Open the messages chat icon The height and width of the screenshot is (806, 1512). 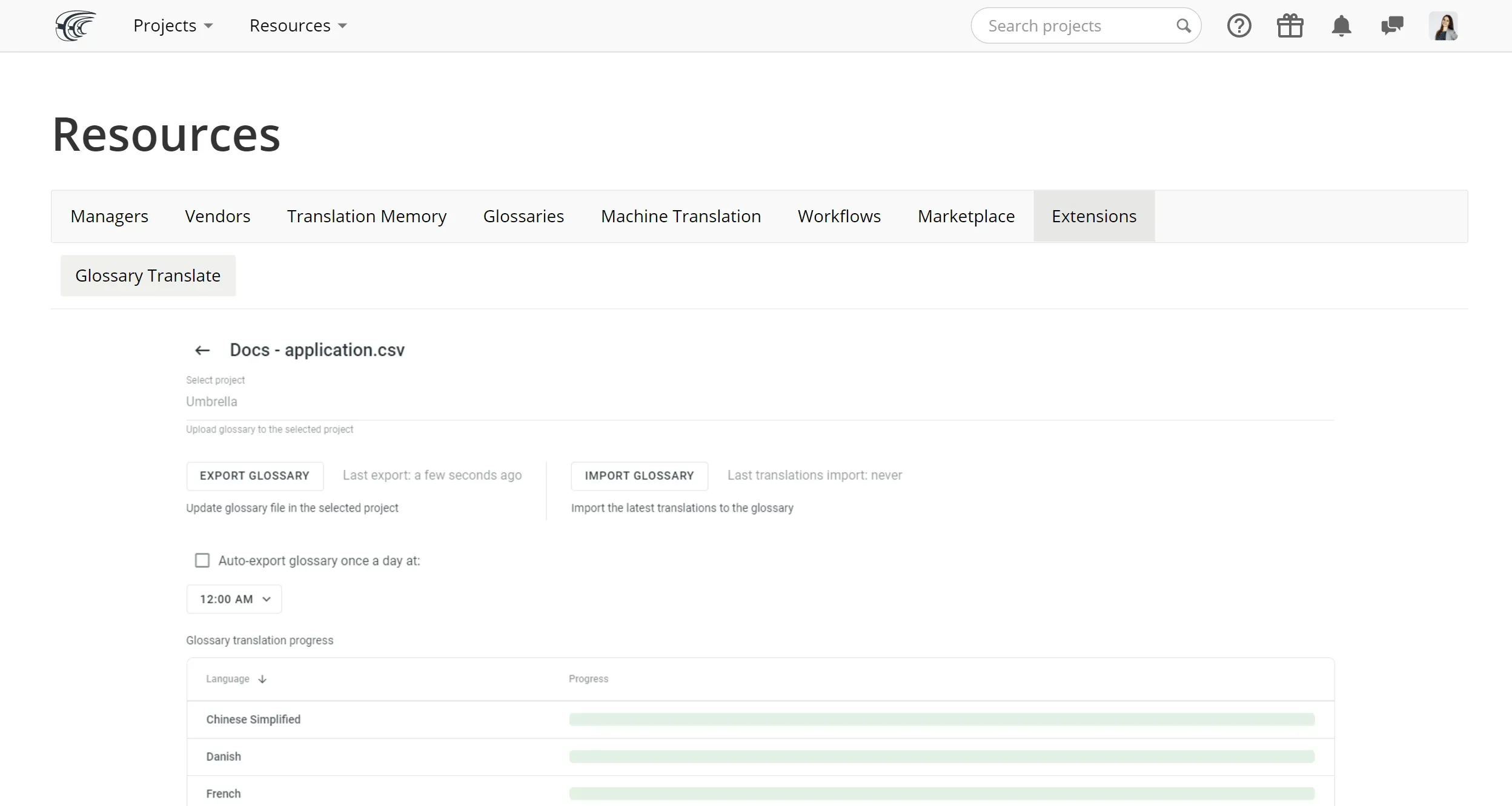[x=1392, y=26]
